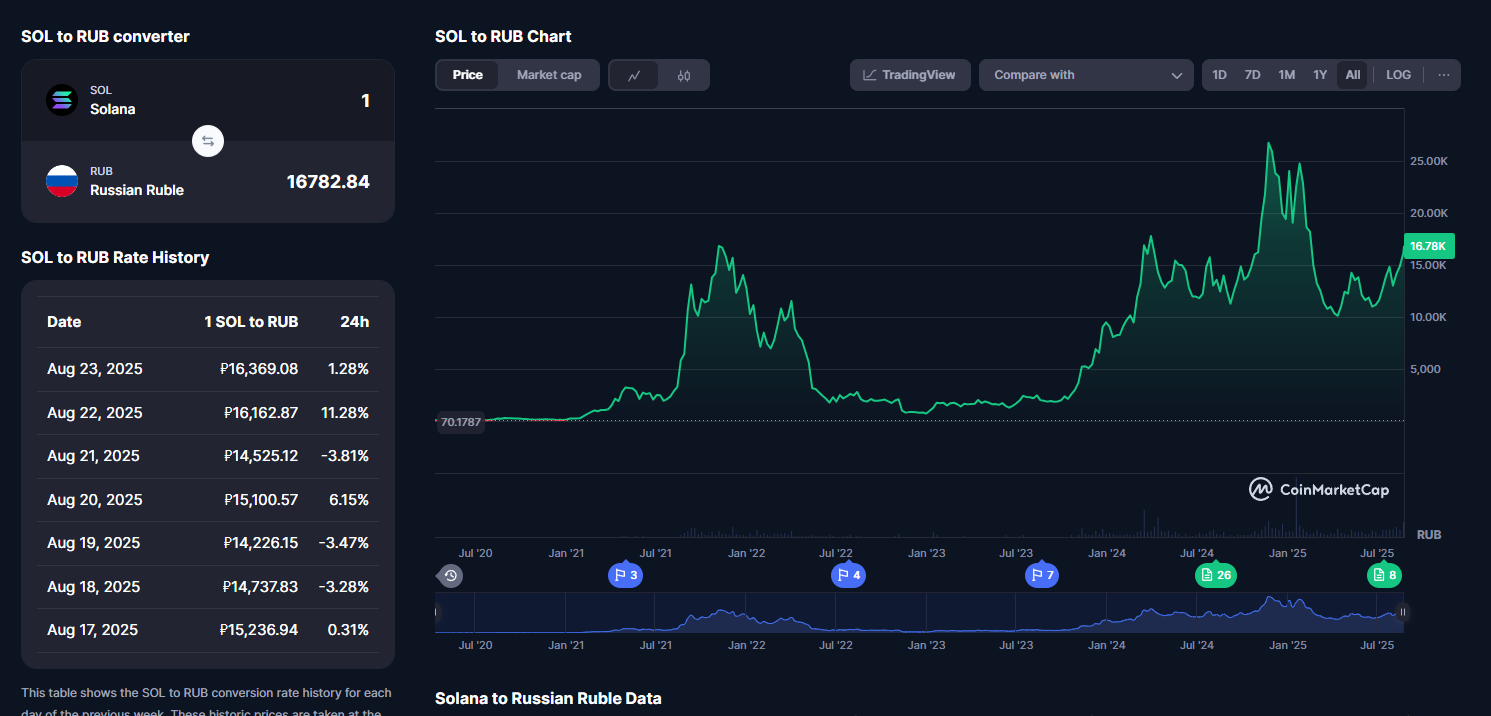The image size is (1491, 716).
Task: Click the Aug 18, 2025 date cell
Action: click(x=94, y=587)
